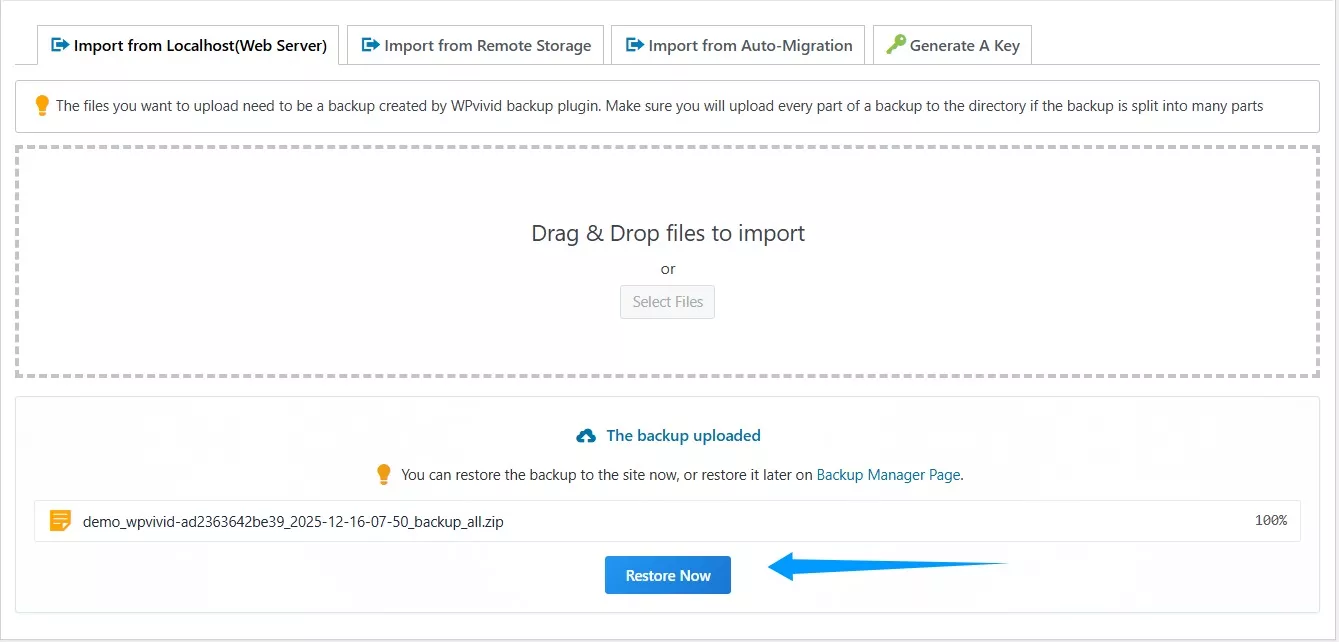Viewport: 1339px width, 642px height.
Task: Click the lightbulb beside the restore hint
Action: [x=383, y=475]
